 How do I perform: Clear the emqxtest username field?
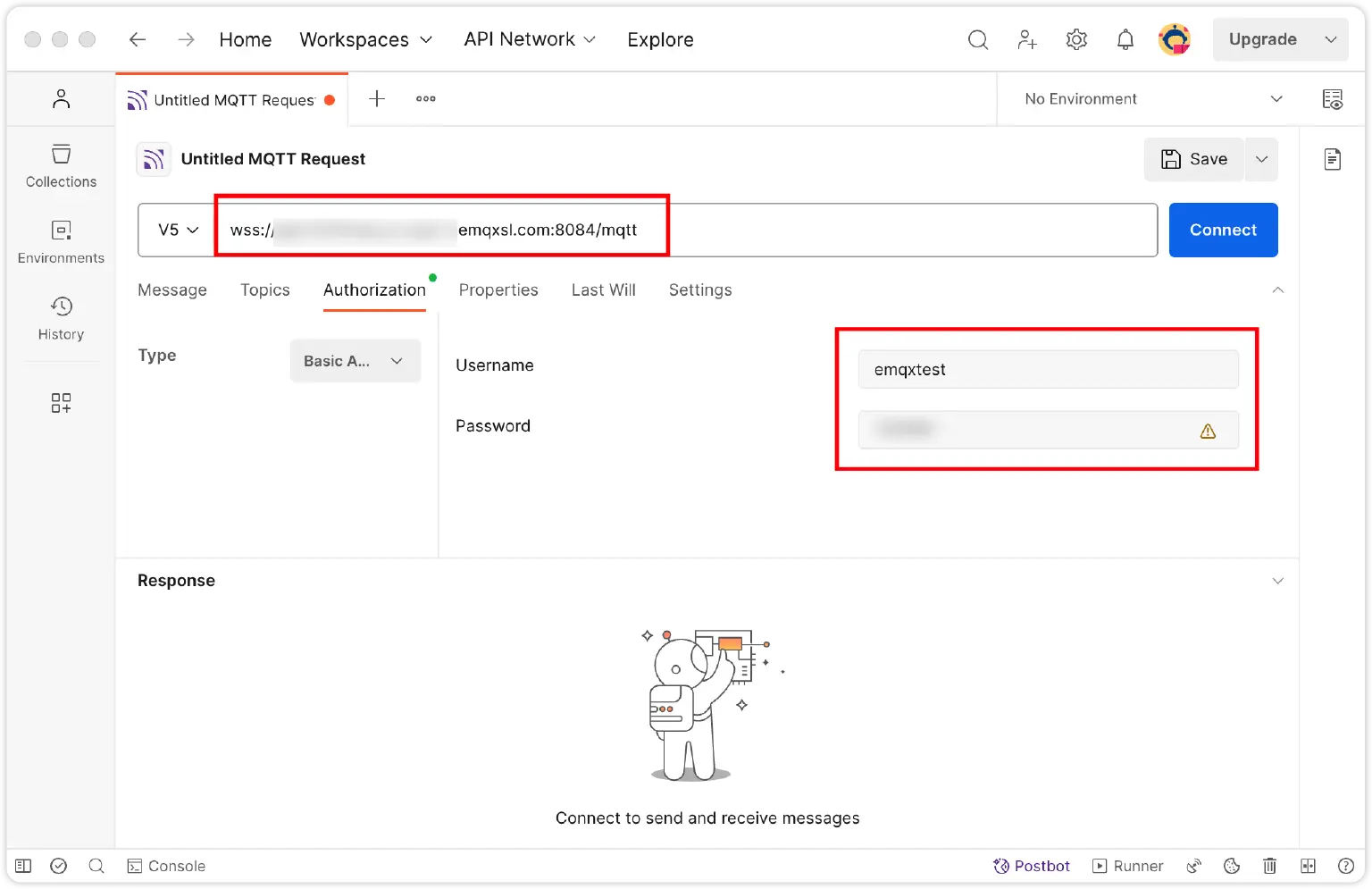pos(1048,369)
